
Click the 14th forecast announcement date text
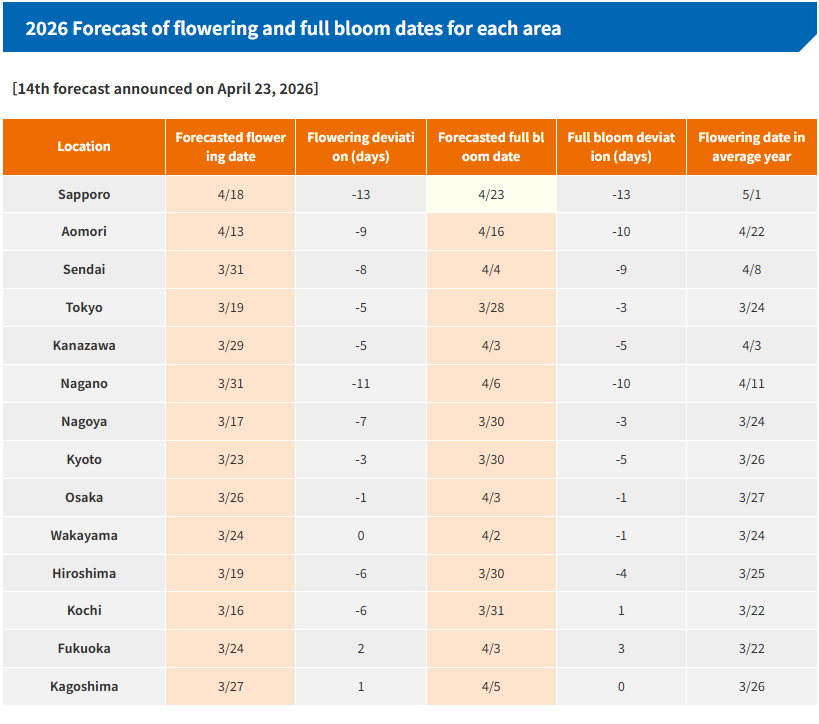166,88
